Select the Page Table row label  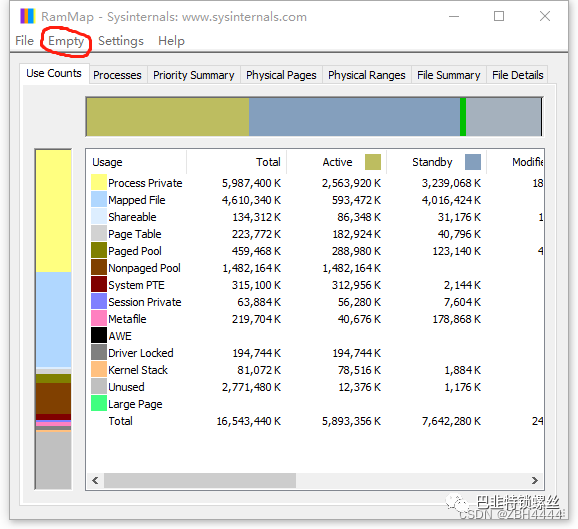[135, 234]
